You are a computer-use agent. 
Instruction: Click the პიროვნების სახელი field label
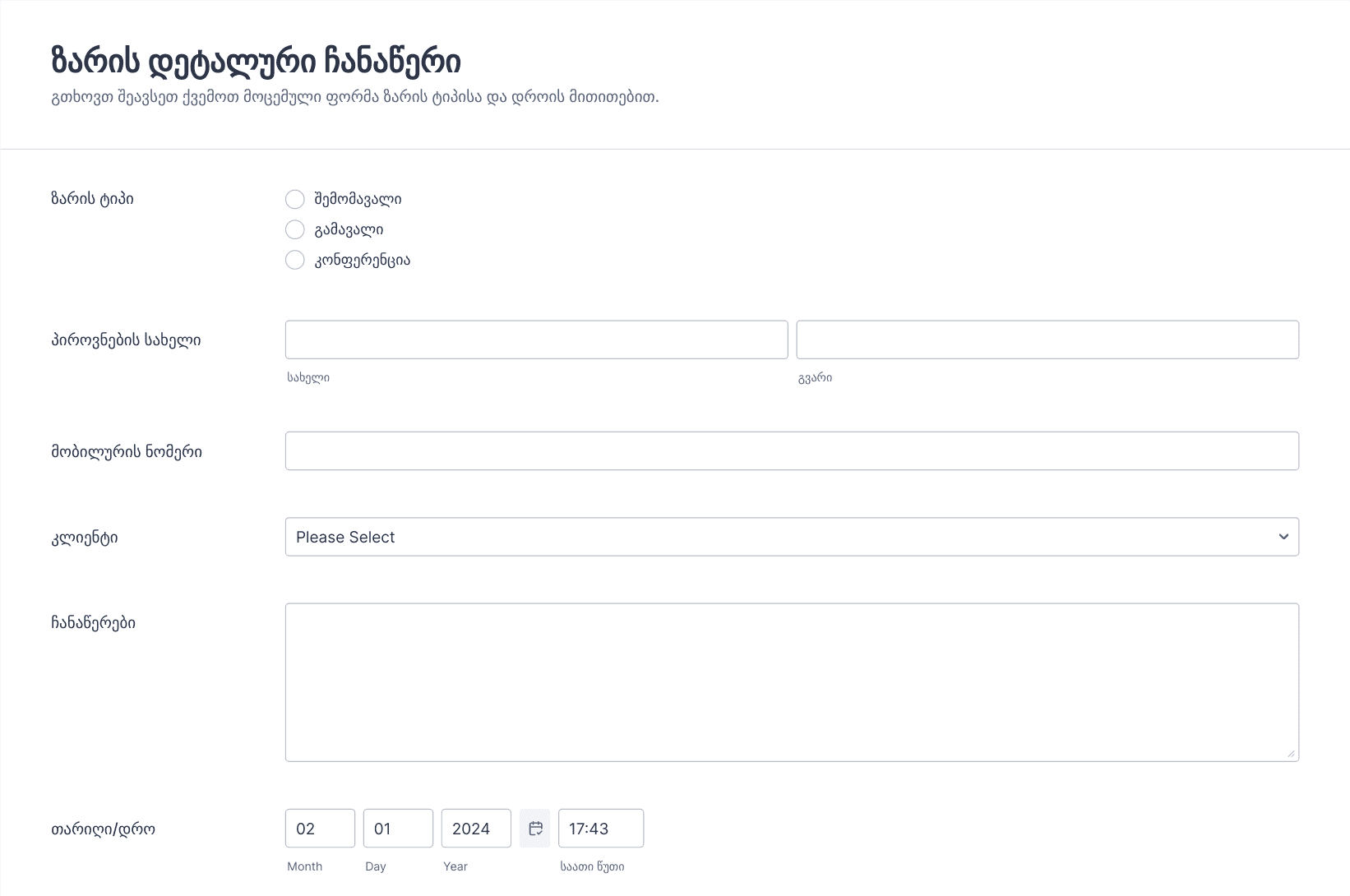126,340
